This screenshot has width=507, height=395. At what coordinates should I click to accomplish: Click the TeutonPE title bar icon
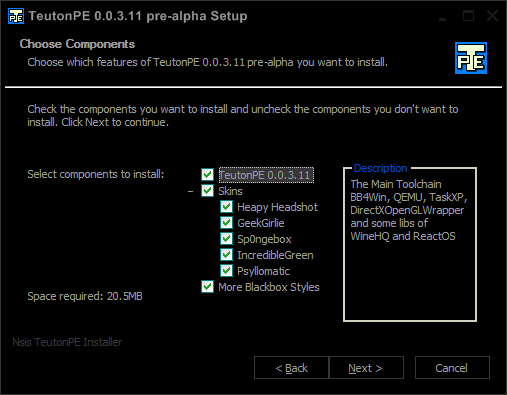(x=16, y=16)
